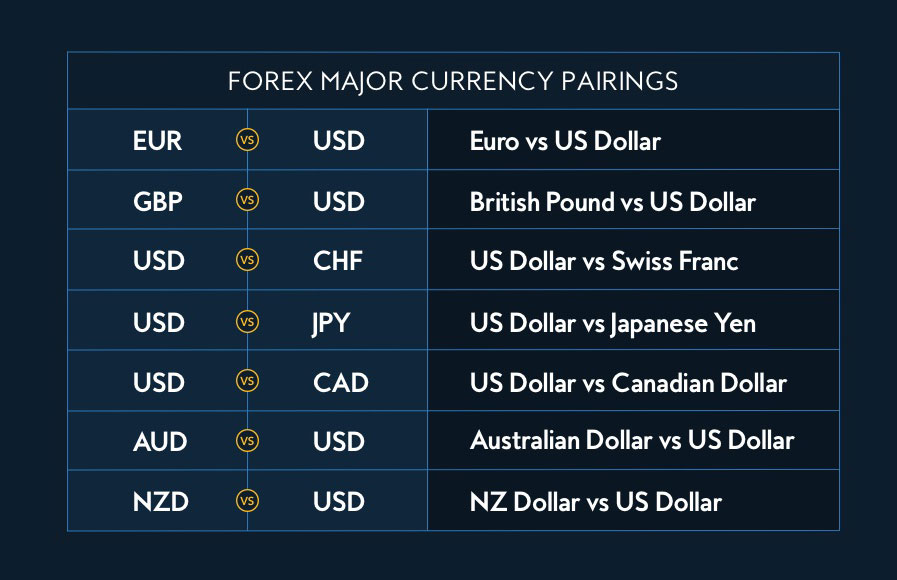Screen dimensions: 897x580
Task: Click the VS icon in EUR/USD row
Action: tap(247, 140)
